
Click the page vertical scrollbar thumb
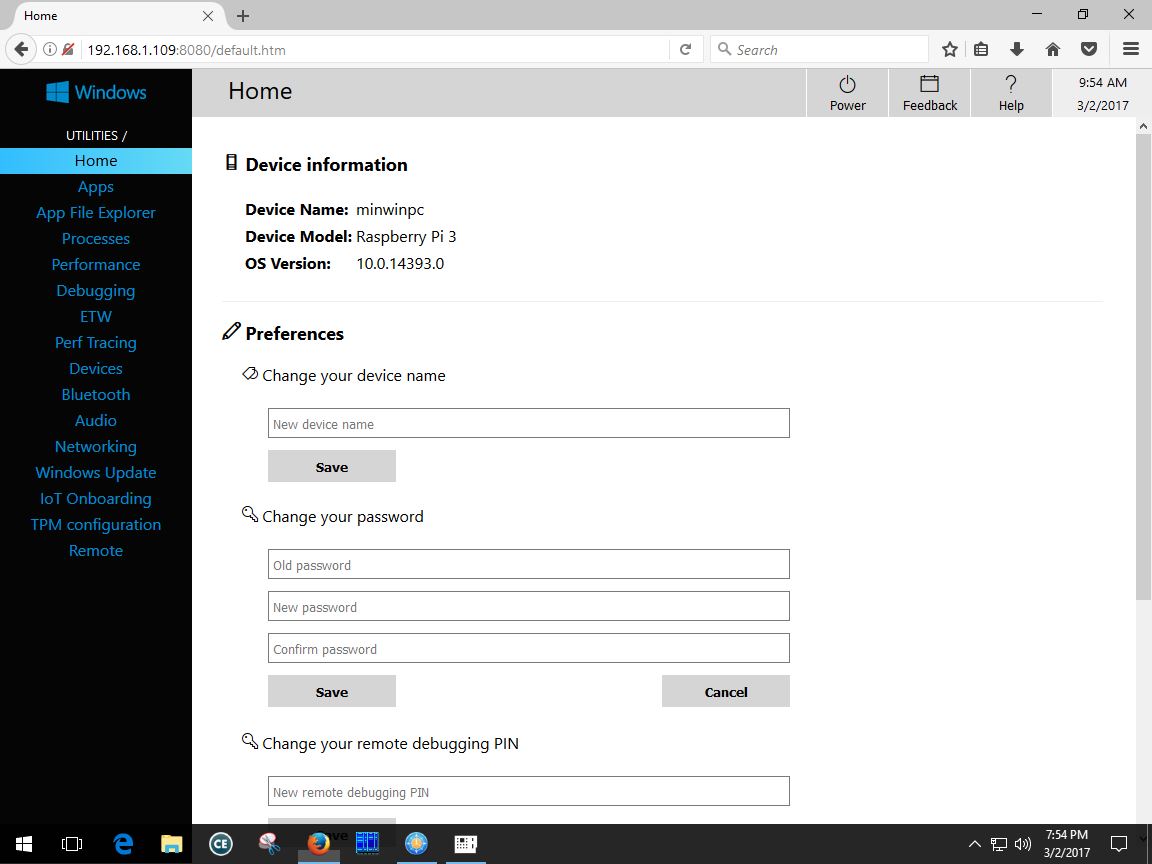1143,367
